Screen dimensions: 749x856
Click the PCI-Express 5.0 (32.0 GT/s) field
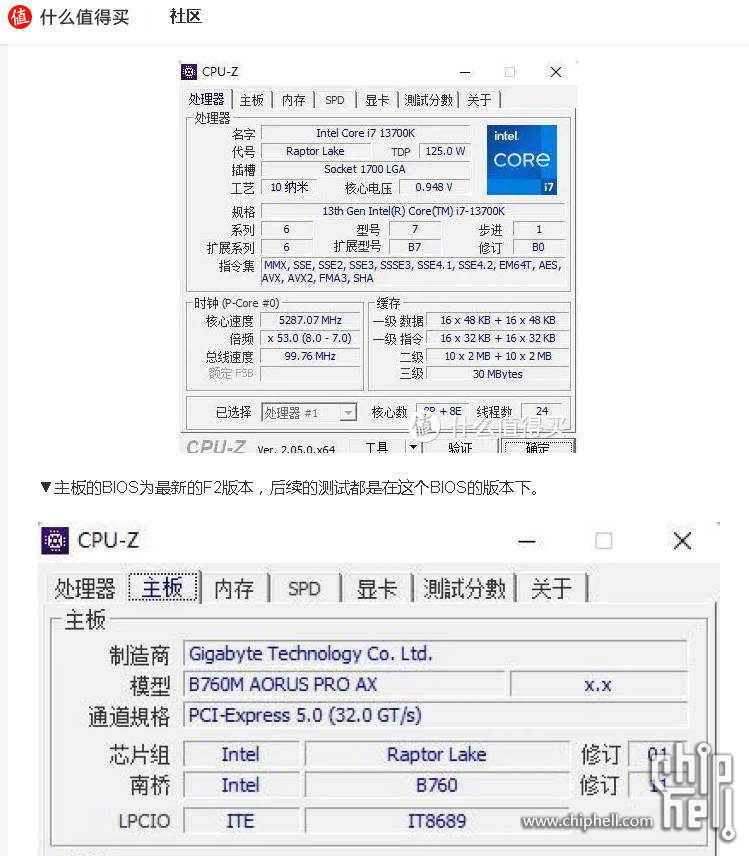[435, 715]
